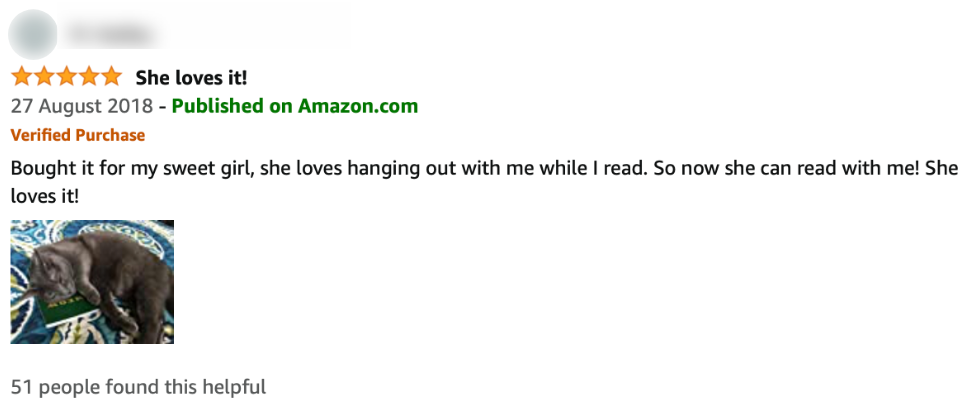This screenshot has height=408, width=970.
Task: Click the "Verified Purchase" label
Action: [x=78, y=135]
